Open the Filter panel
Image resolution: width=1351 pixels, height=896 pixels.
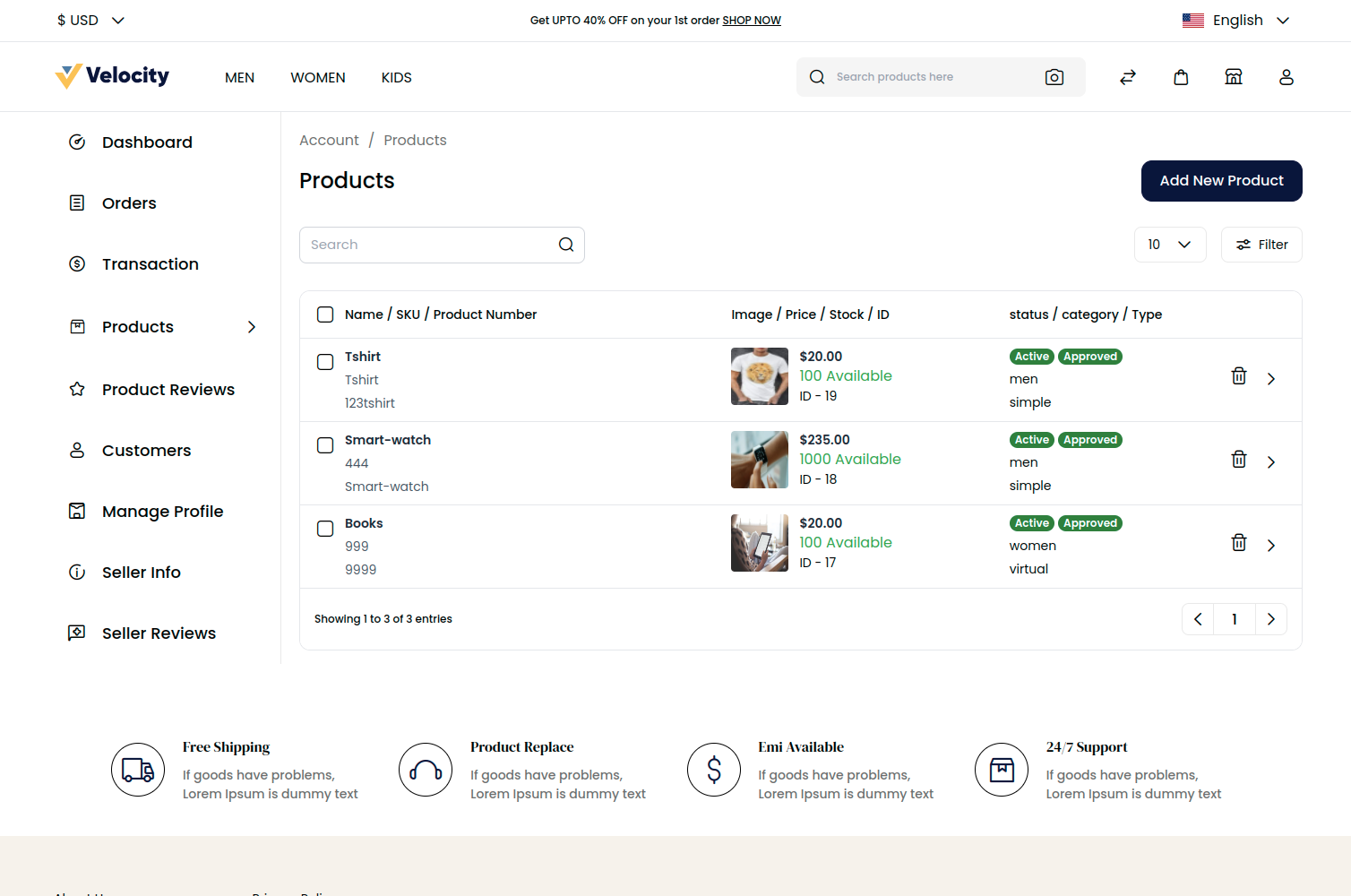1261,244
